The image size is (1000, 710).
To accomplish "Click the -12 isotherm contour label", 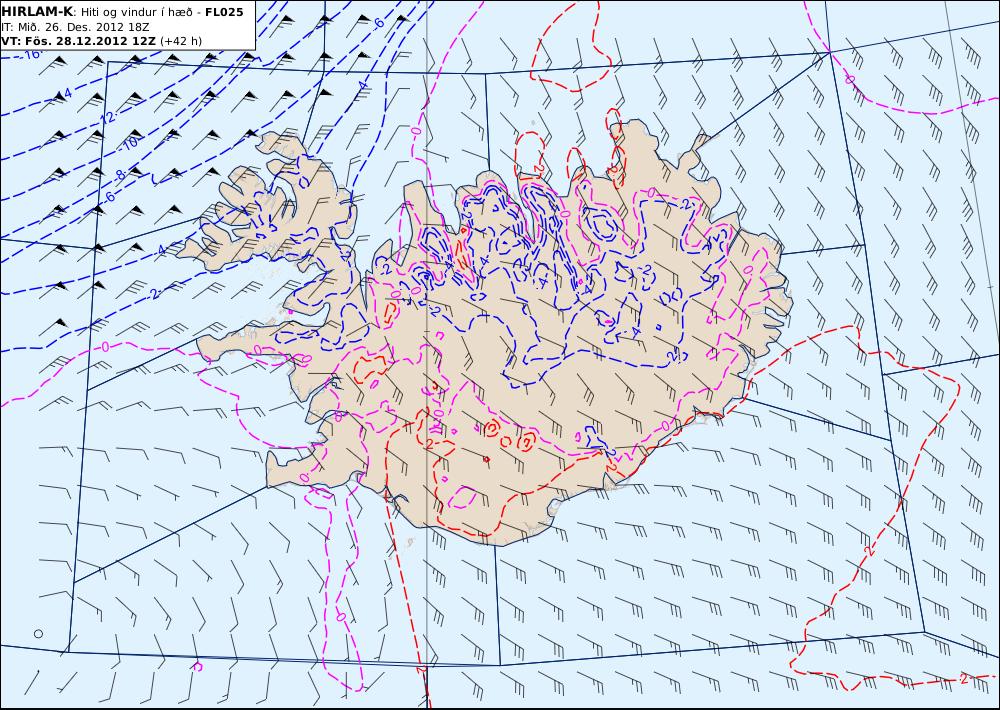I will (107, 117).
